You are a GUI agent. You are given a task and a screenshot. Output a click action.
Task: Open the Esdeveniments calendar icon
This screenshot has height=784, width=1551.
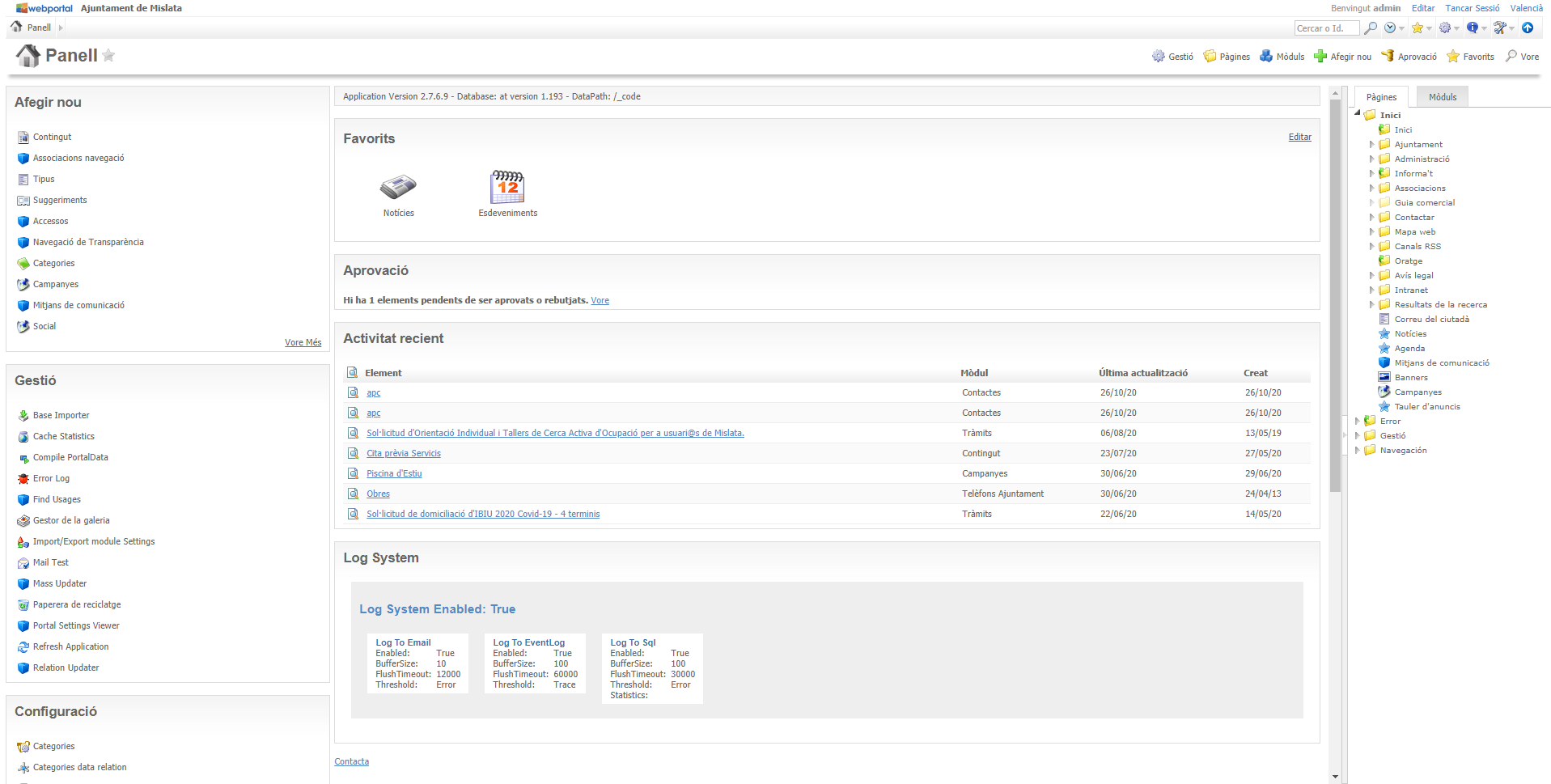click(507, 188)
